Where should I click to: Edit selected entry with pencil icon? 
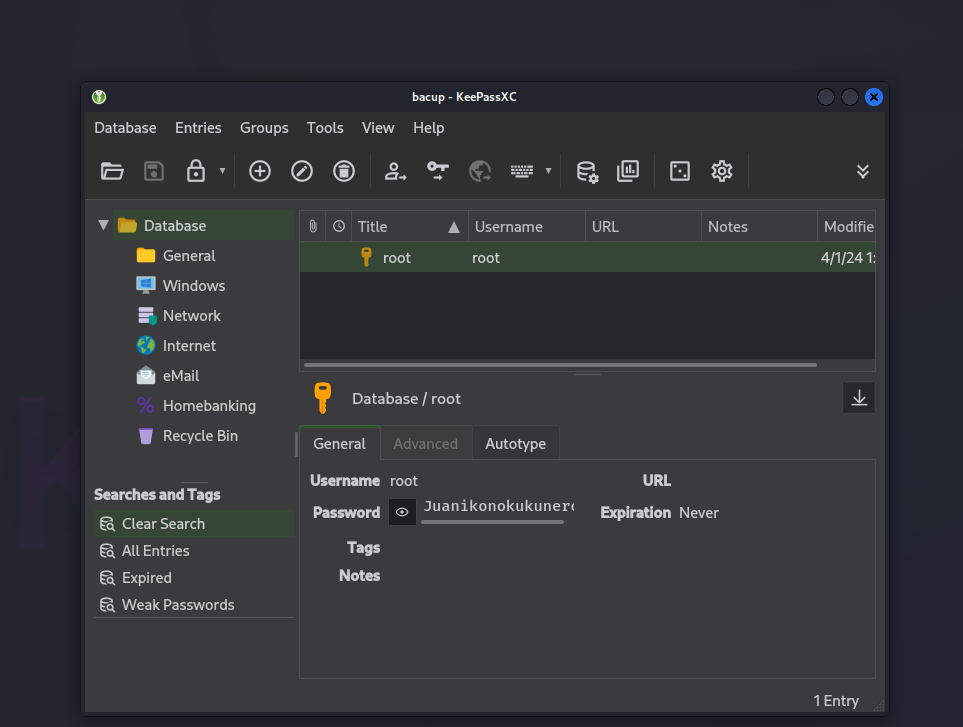(302, 171)
